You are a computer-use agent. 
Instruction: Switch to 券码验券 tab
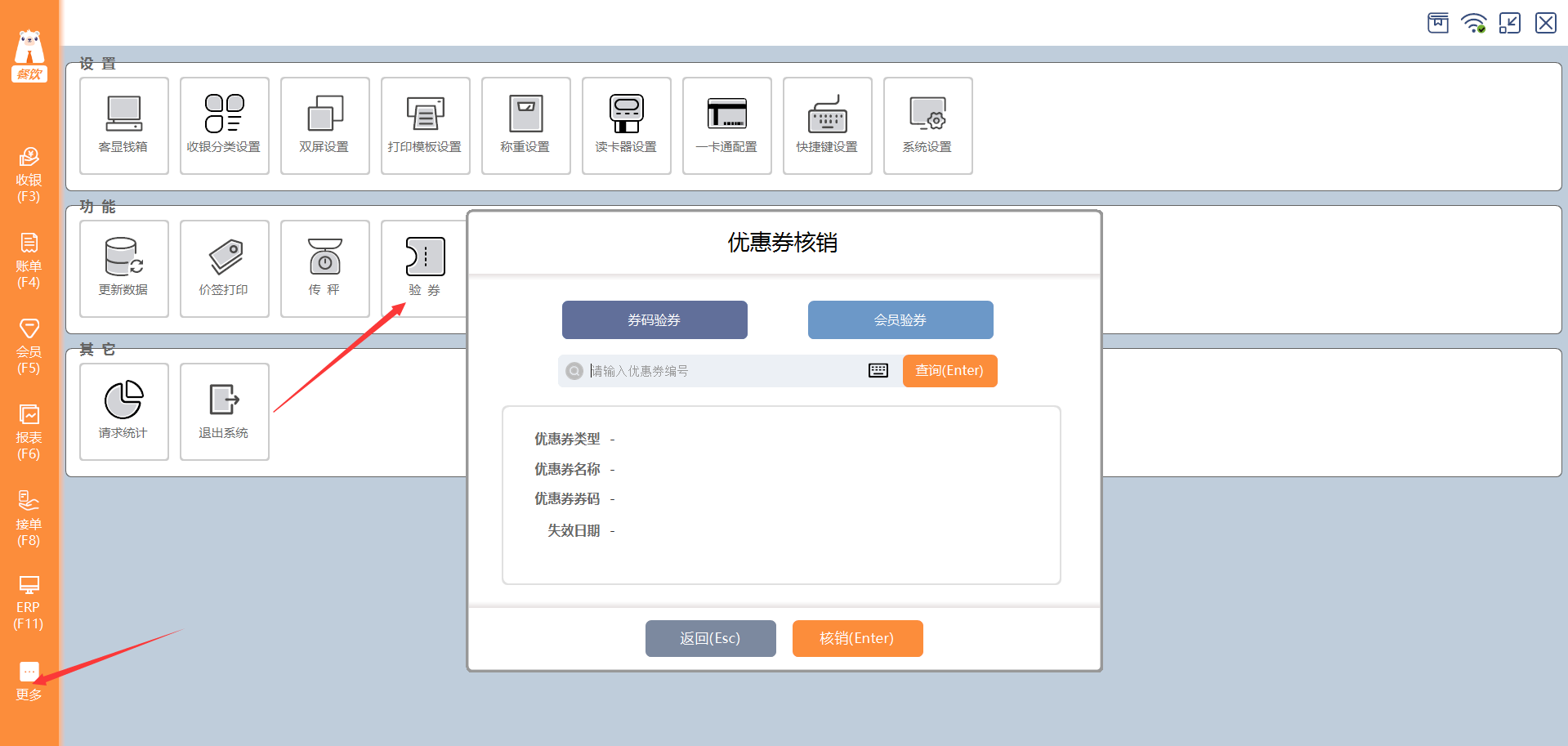654,319
